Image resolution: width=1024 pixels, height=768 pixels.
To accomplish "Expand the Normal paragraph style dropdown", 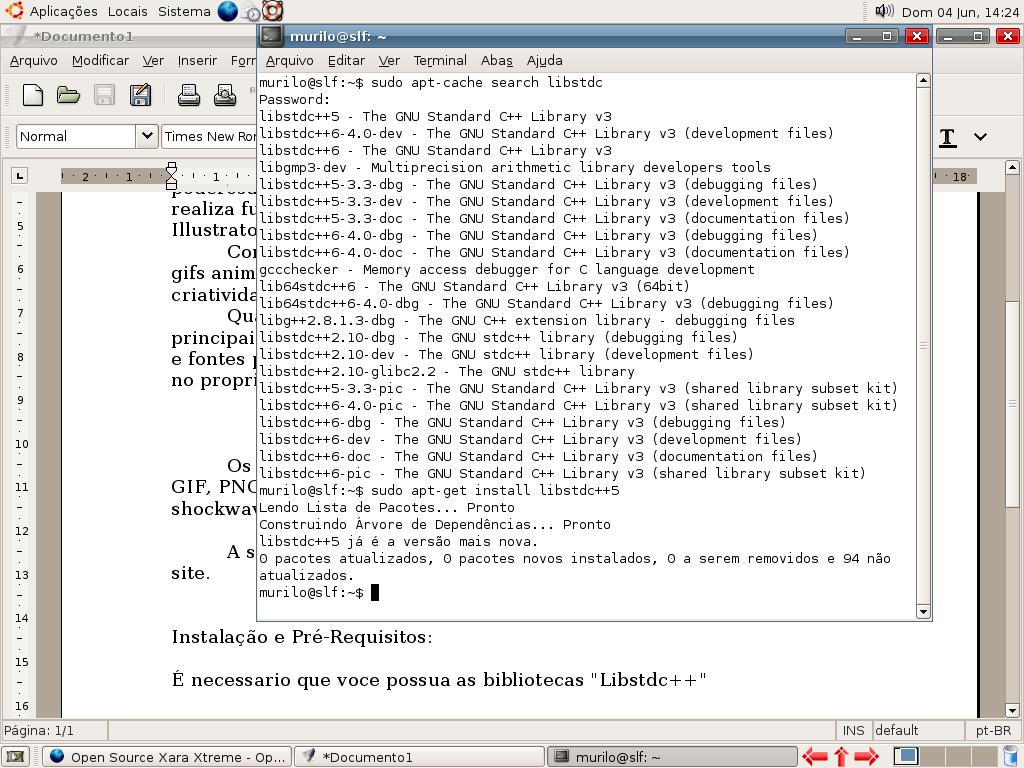I will point(146,136).
